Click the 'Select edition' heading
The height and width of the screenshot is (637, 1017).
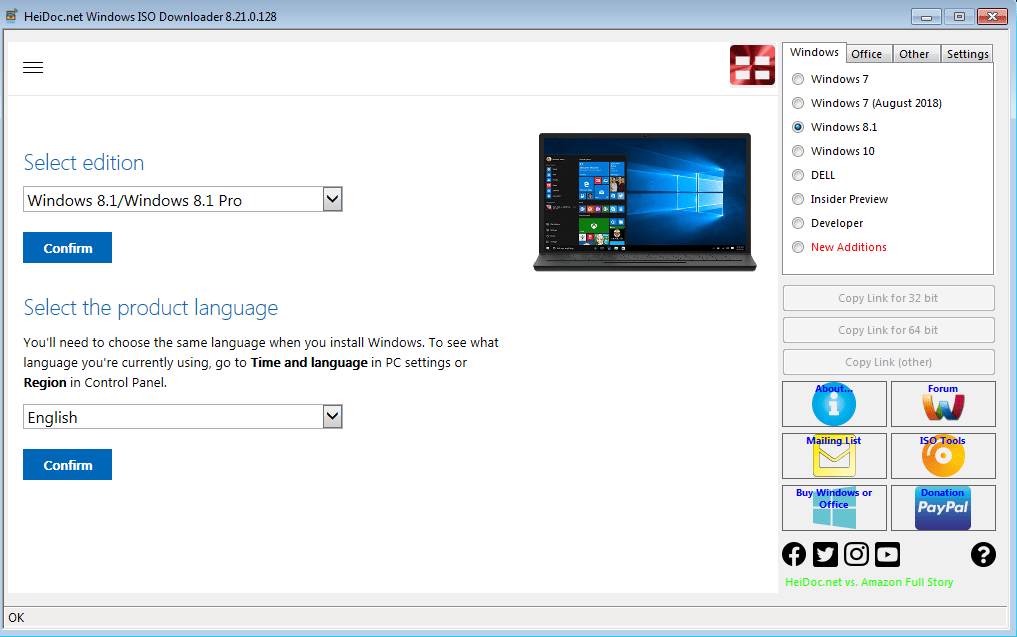pos(84,163)
